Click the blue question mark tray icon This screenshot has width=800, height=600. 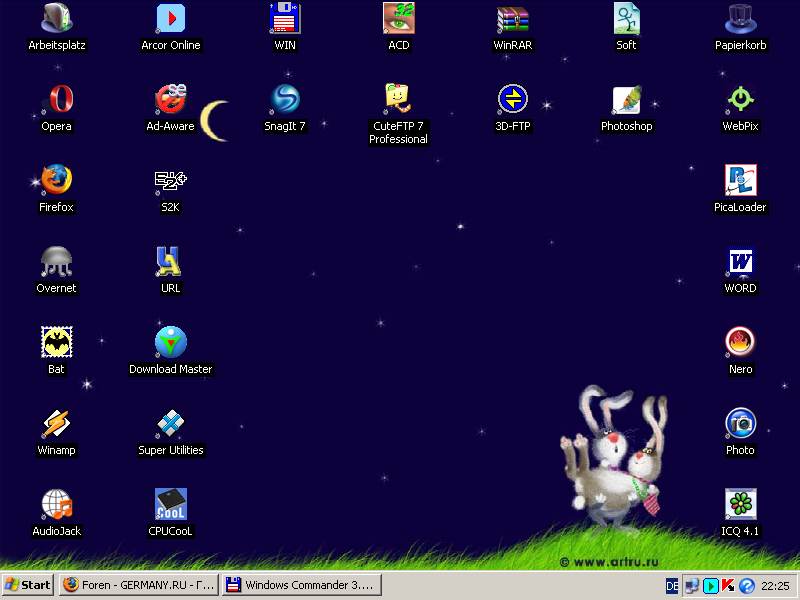[x=746, y=586]
